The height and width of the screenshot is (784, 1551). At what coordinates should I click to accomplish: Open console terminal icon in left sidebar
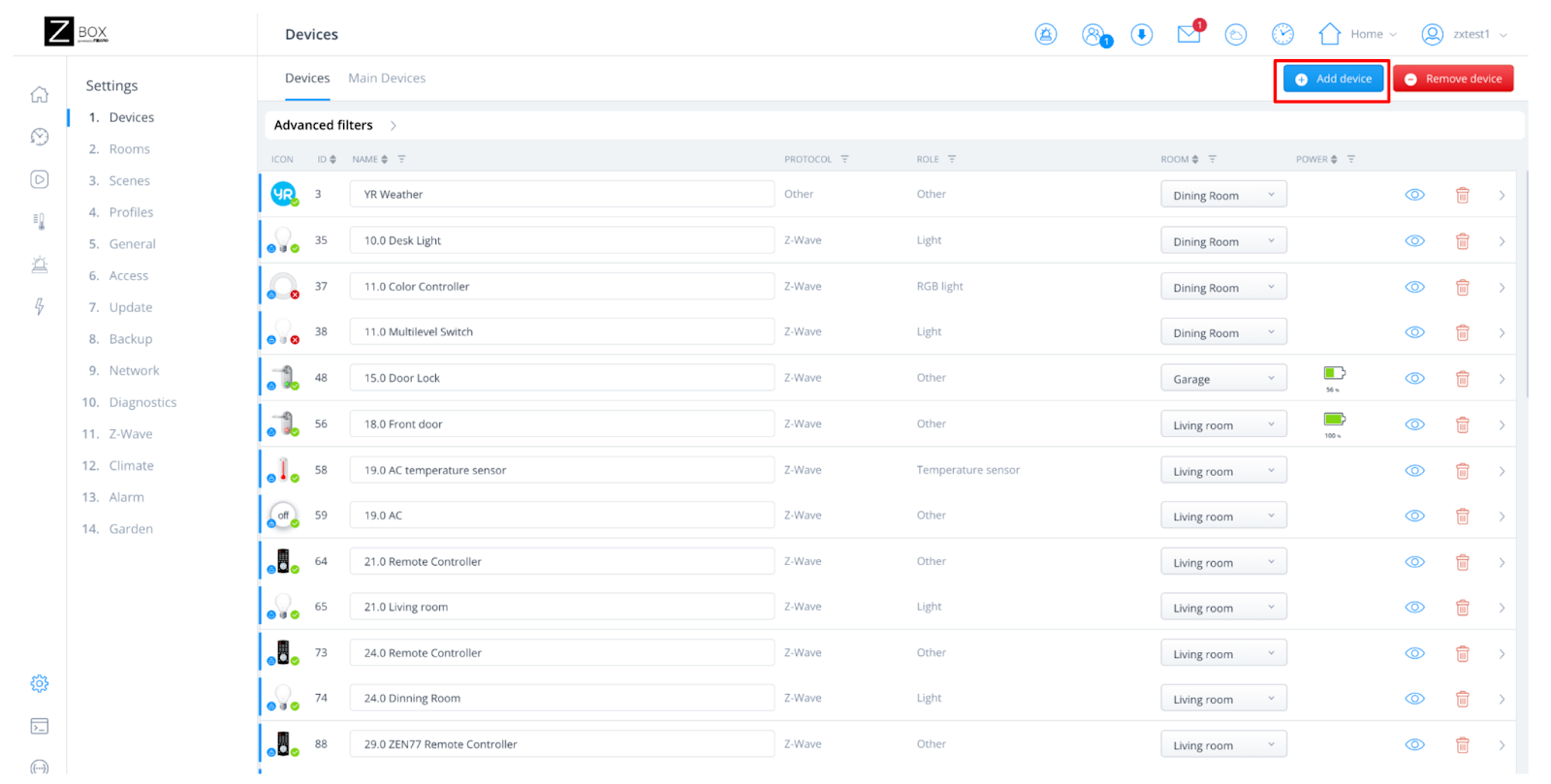click(39, 726)
